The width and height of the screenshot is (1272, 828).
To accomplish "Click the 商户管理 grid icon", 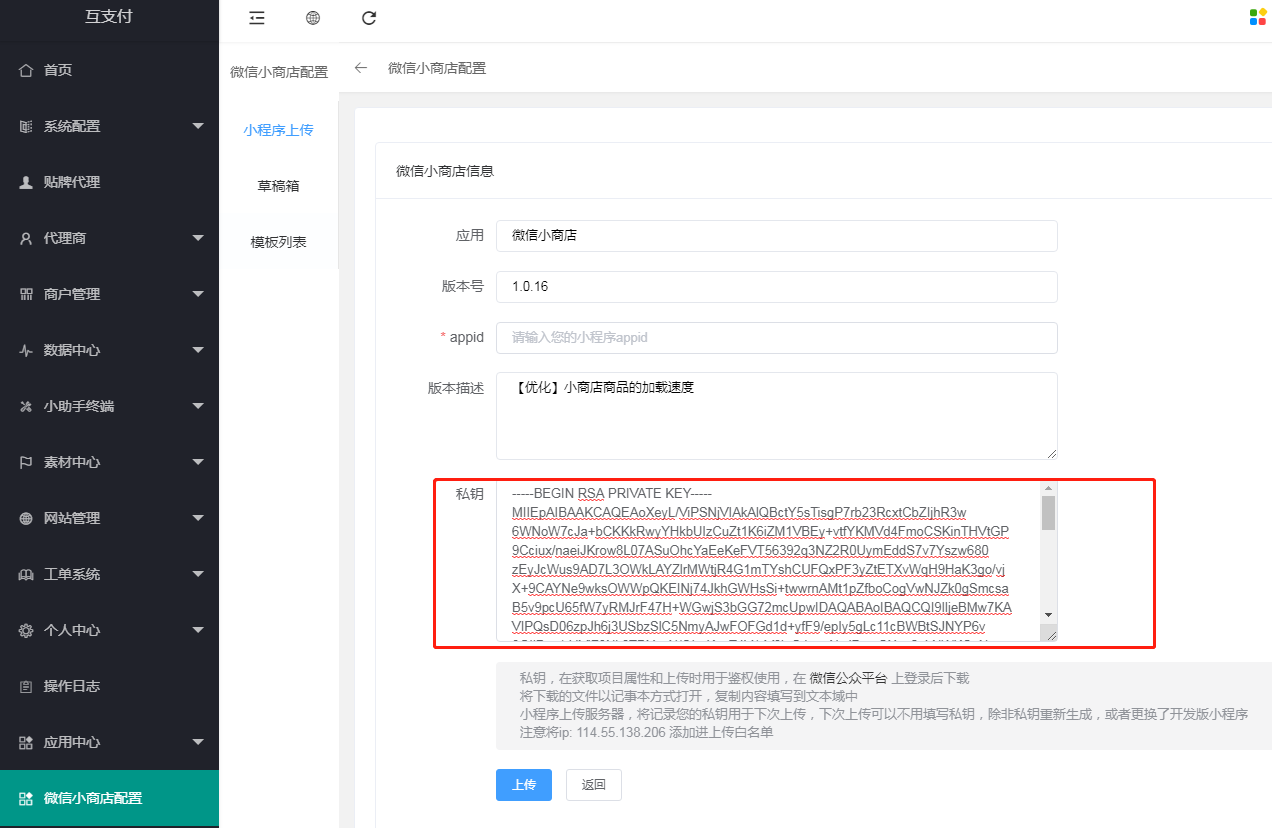I will tap(26, 294).
